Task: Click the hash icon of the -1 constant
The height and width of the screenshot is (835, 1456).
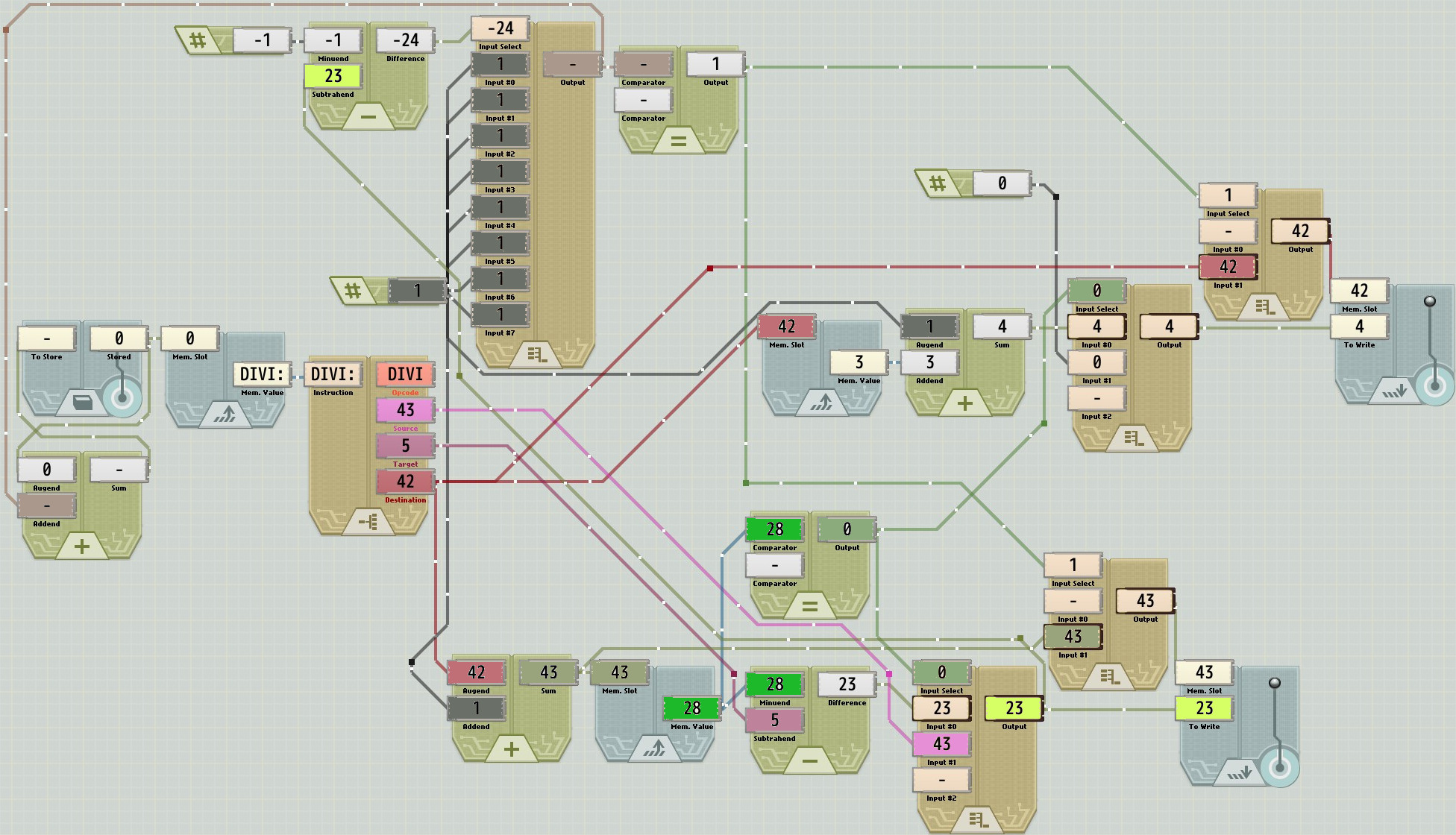Action: tap(198, 40)
